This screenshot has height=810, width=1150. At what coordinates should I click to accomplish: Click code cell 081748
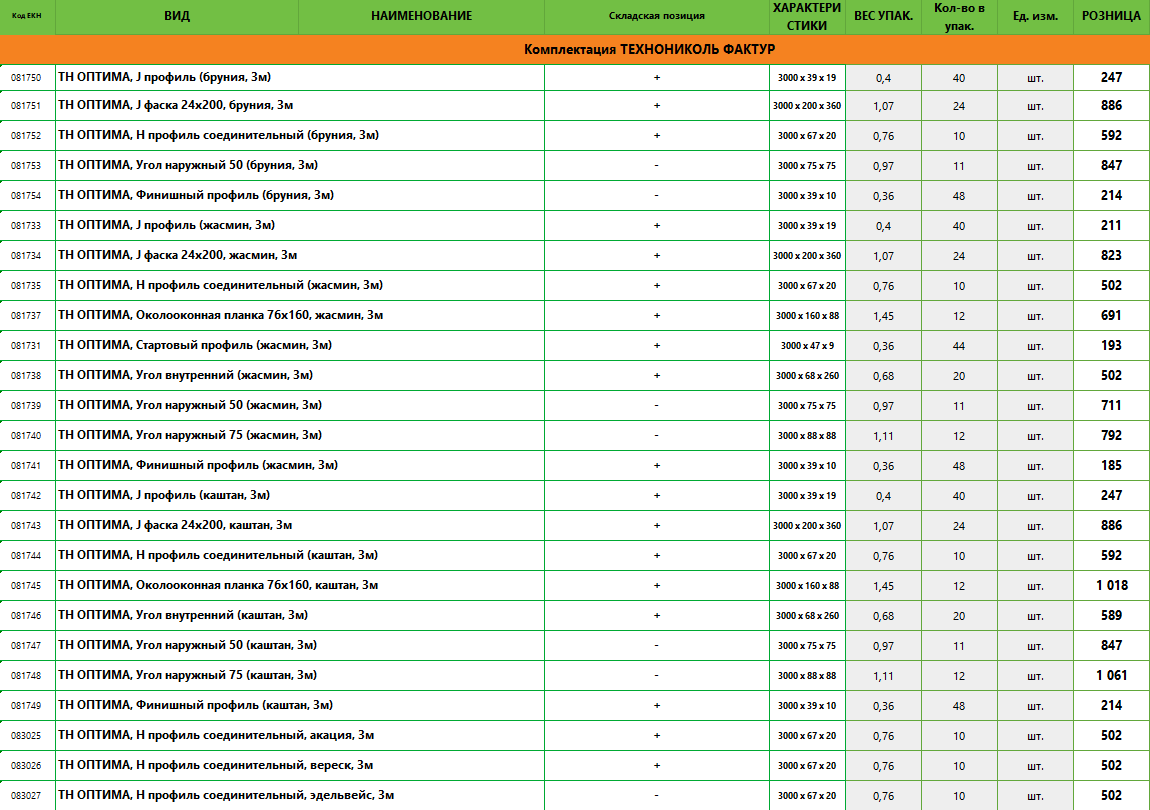click(x=26, y=676)
